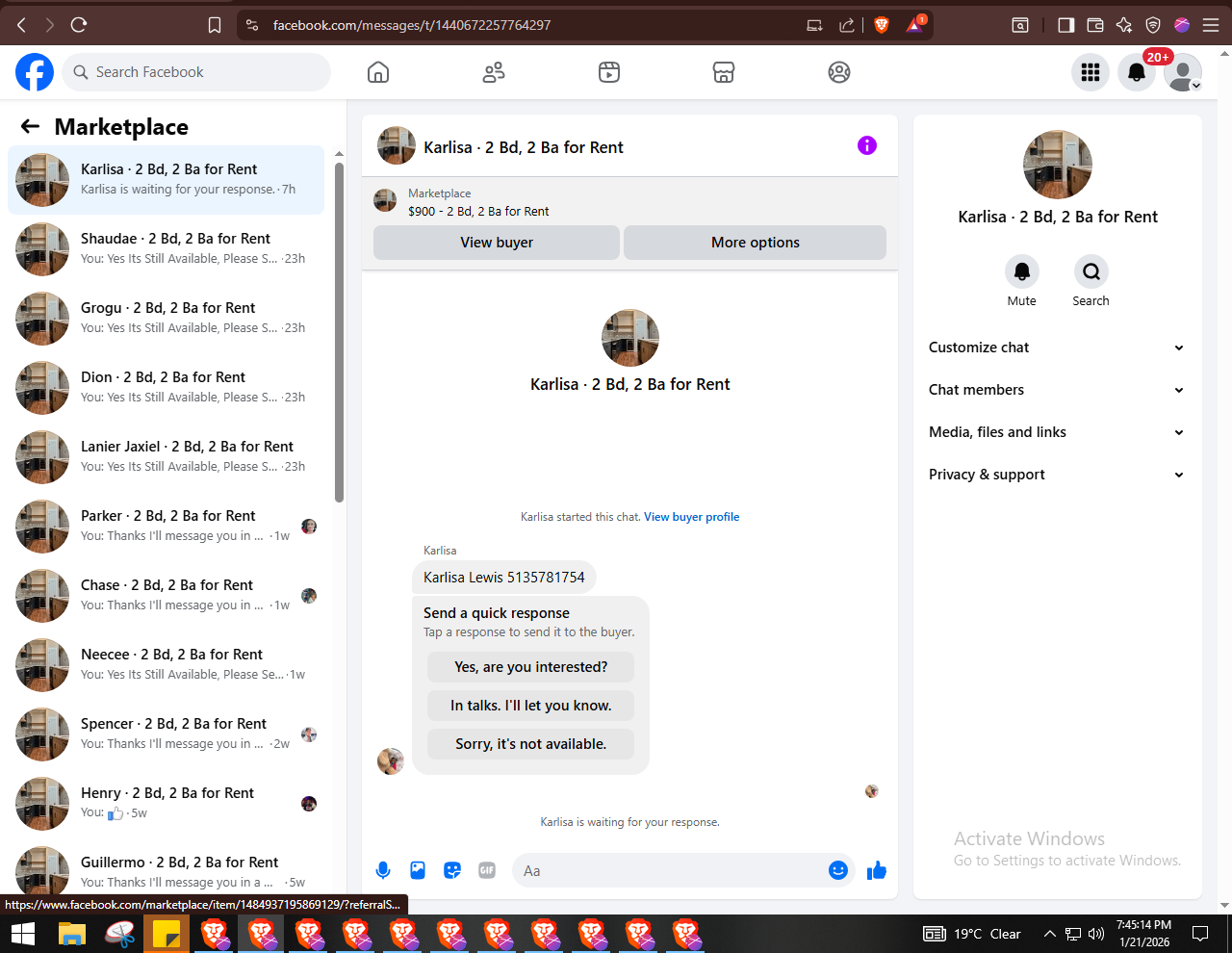The image size is (1232, 953).
Task: Toggle the purple conversation information button
Action: pos(867,145)
